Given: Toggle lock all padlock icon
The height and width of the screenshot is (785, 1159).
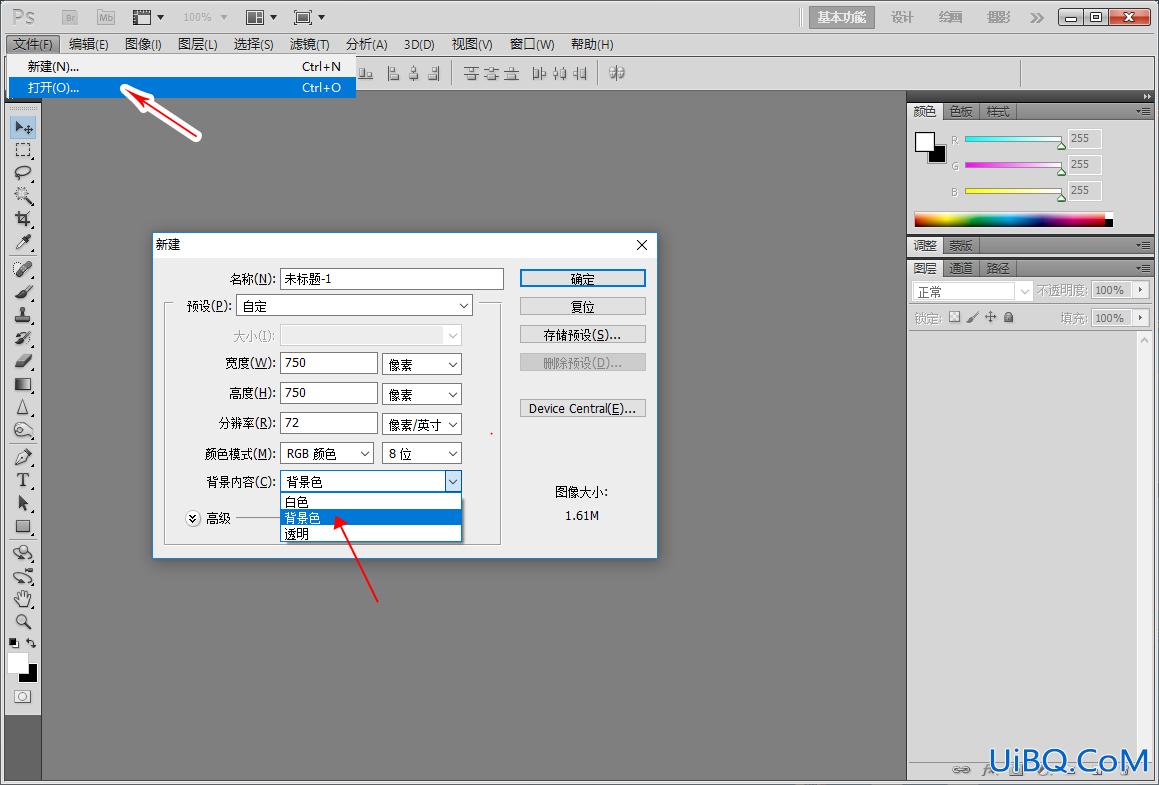Looking at the screenshot, I should pyautogui.click(x=1008, y=317).
